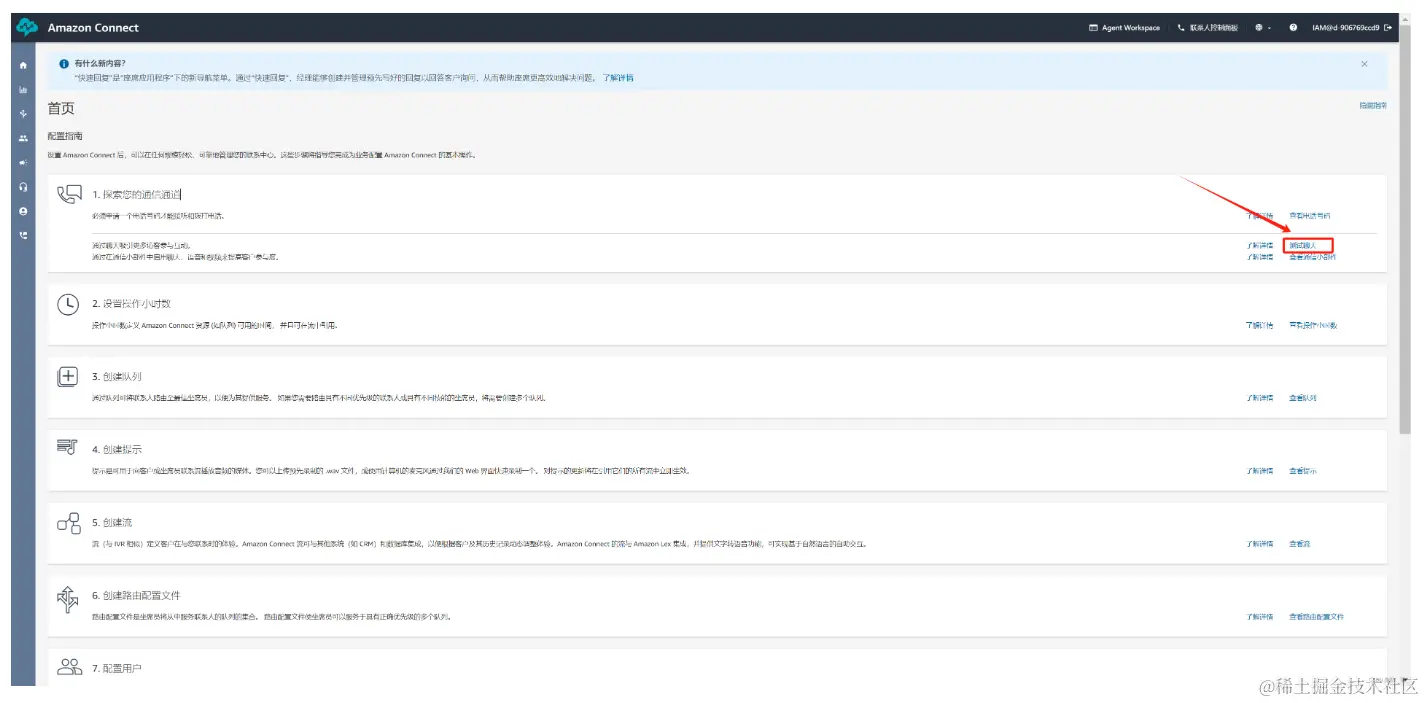Click 测试聊天 test chat link
This screenshot has width=1425, height=703.
[x=1303, y=245]
